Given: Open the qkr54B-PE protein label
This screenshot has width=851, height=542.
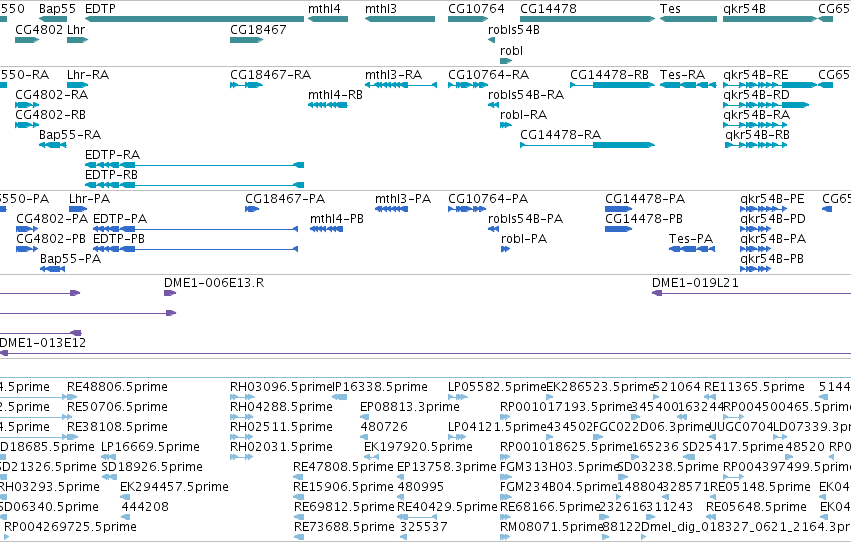Looking at the screenshot, I should click(x=772, y=199).
